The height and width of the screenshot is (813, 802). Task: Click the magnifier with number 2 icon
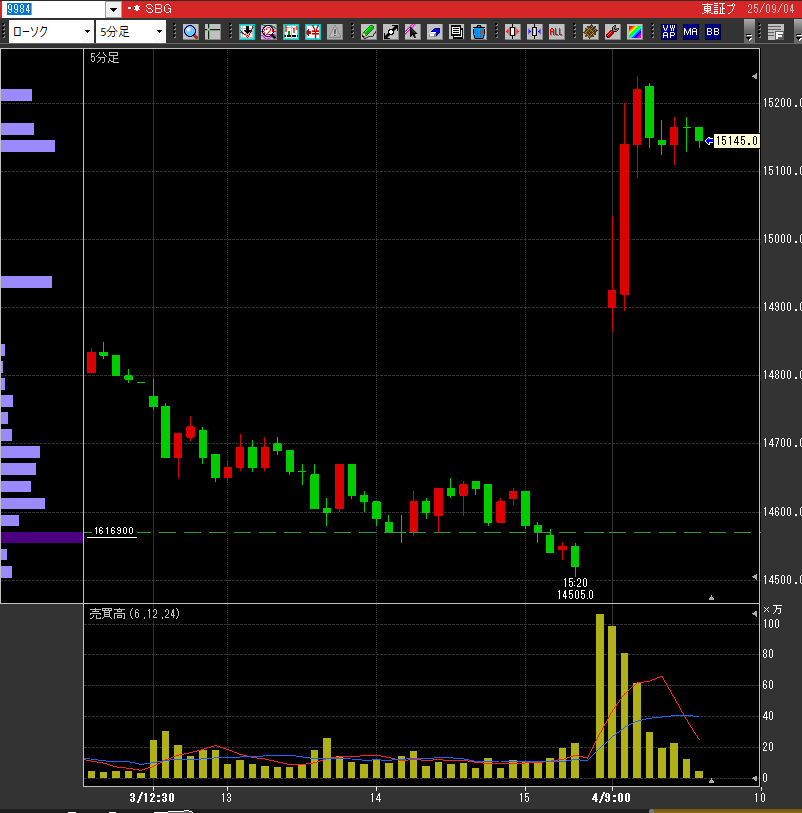[x=269, y=32]
